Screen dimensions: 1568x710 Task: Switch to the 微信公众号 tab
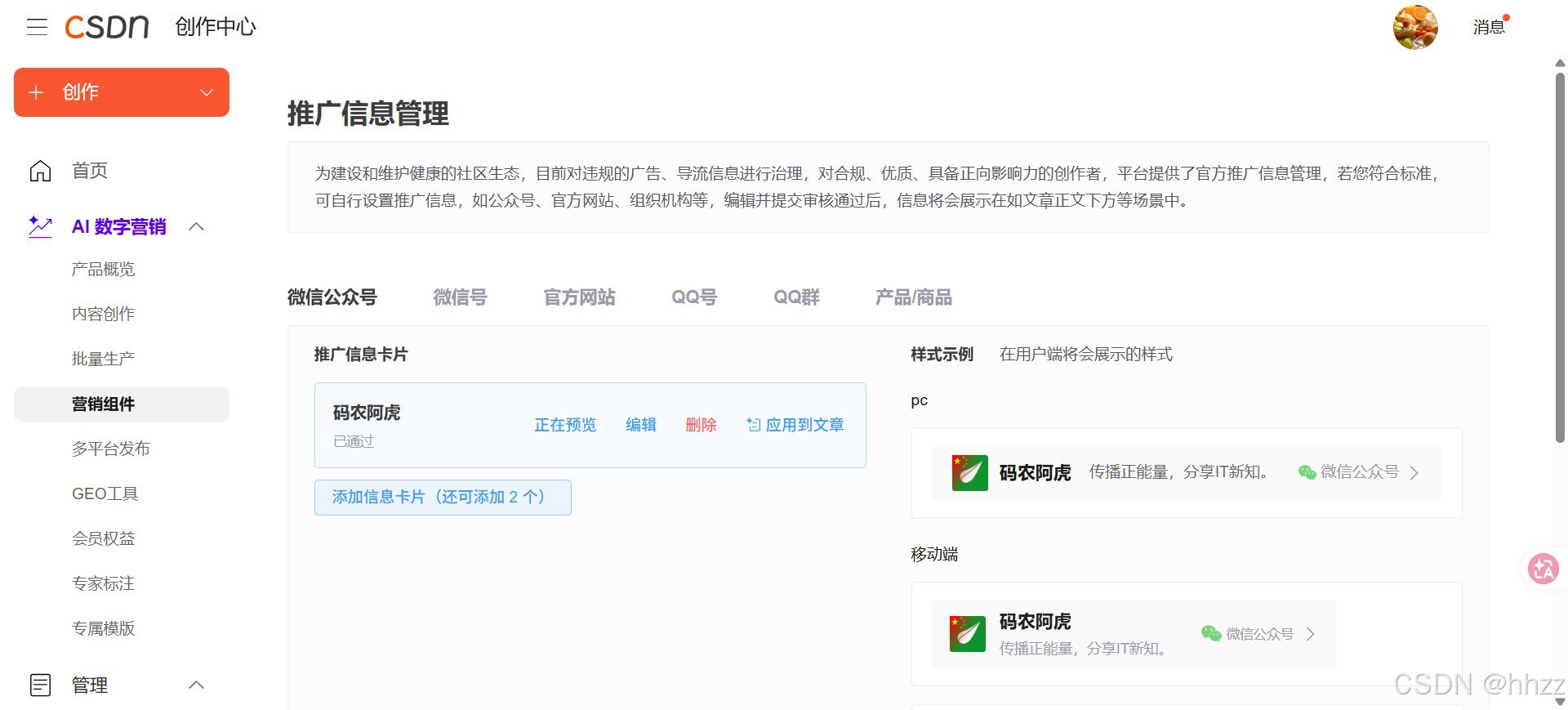(332, 297)
